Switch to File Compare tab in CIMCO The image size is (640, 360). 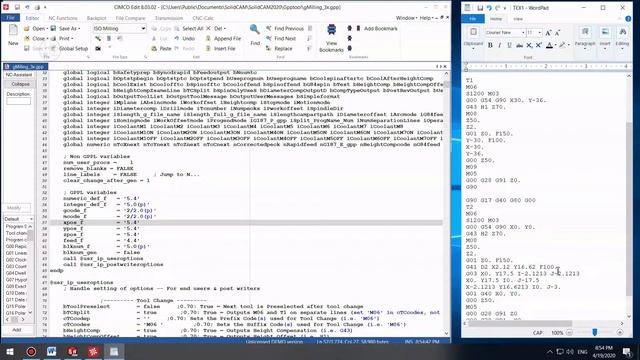[130, 18]
